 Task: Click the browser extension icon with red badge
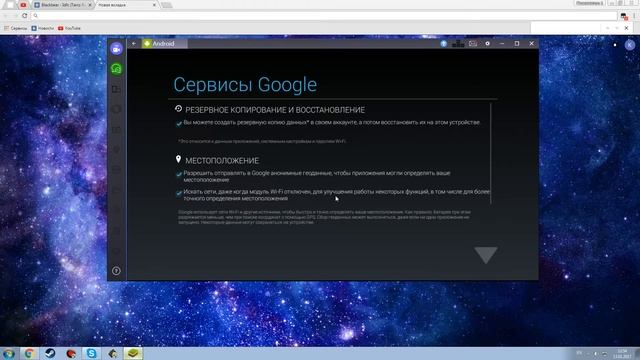pos(624,16)
